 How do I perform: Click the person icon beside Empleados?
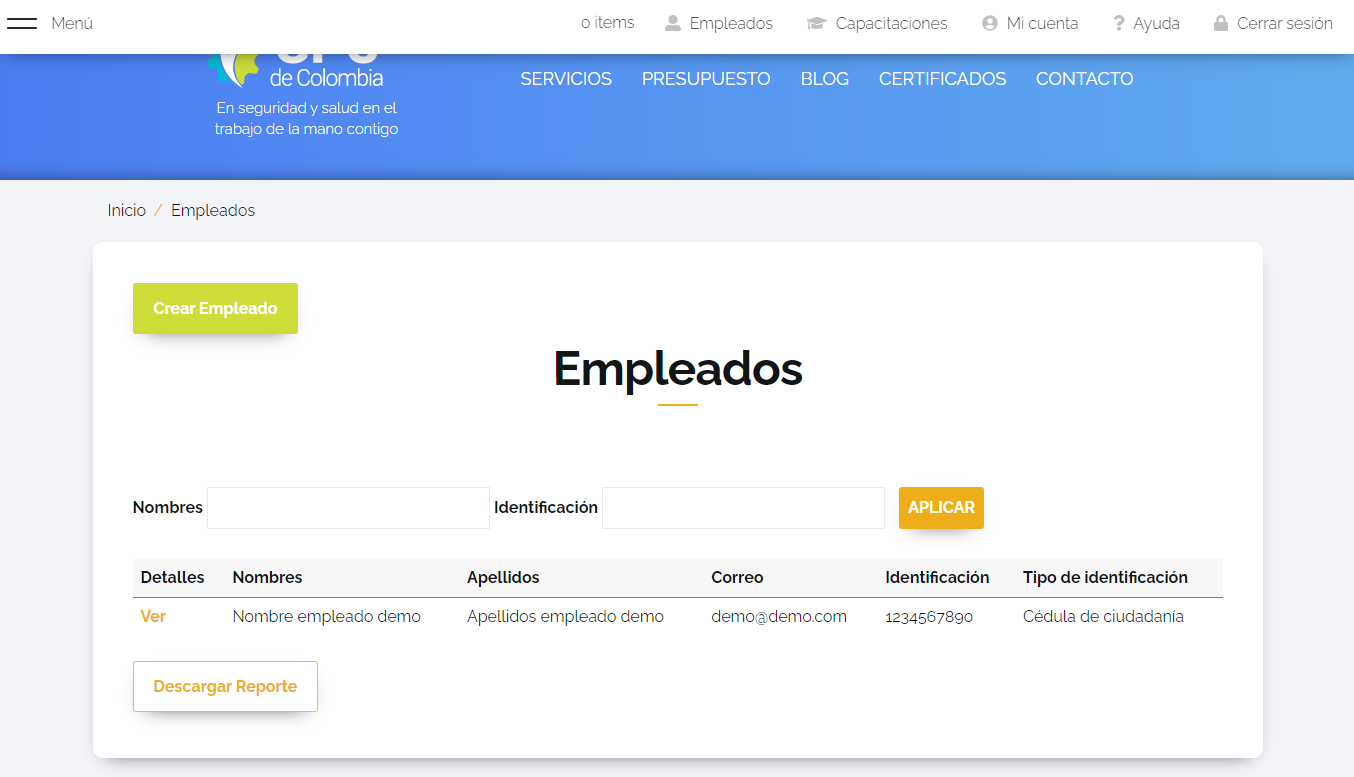coord(673,23)
